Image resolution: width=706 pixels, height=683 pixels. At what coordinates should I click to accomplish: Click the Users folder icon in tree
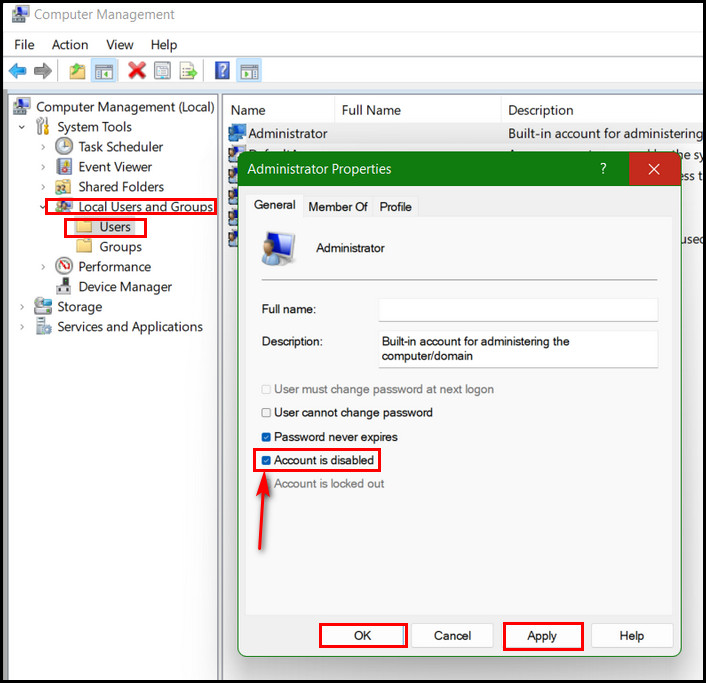pos(84,226)
